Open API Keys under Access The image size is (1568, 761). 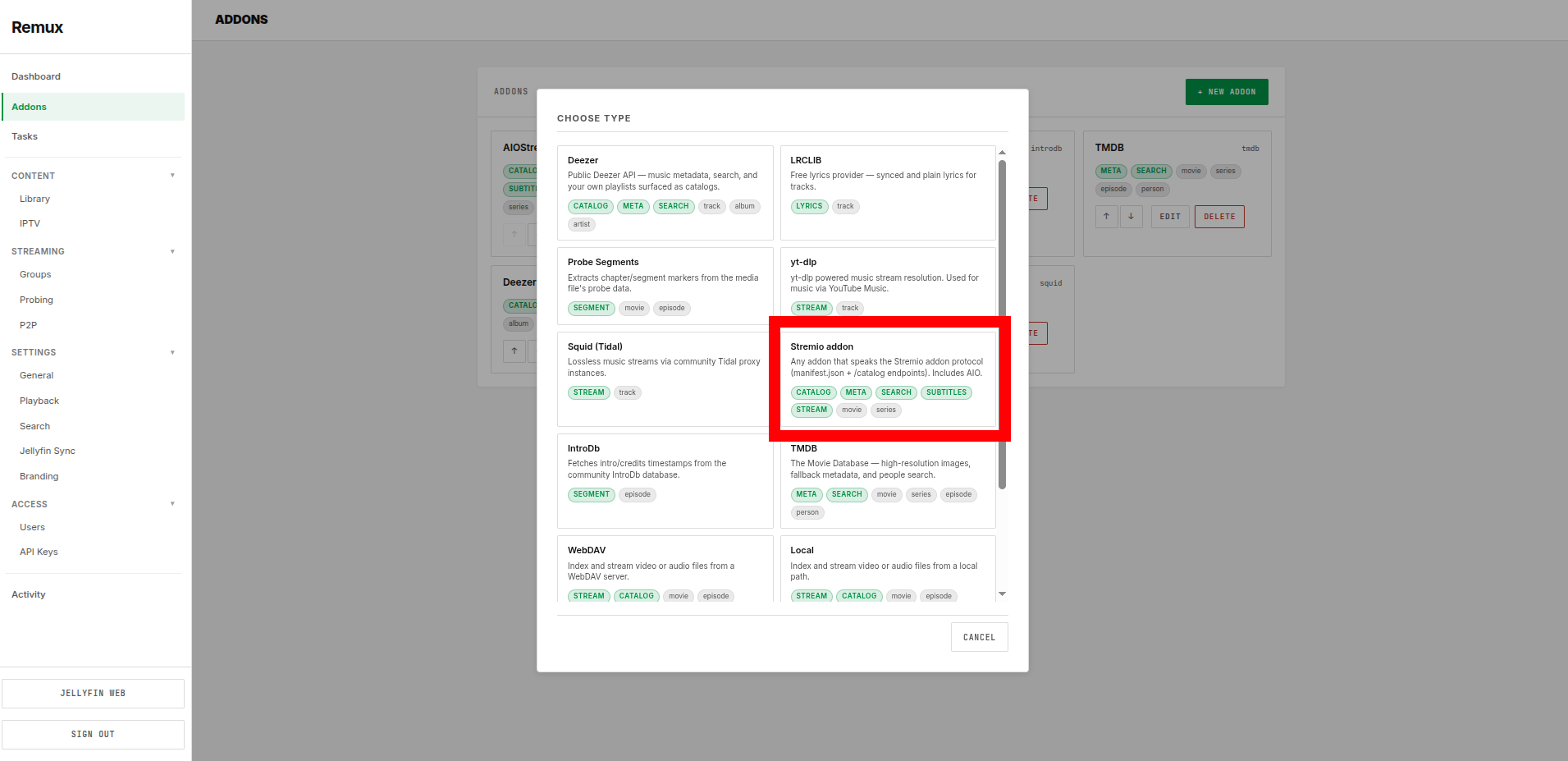(x=39, y=552)
